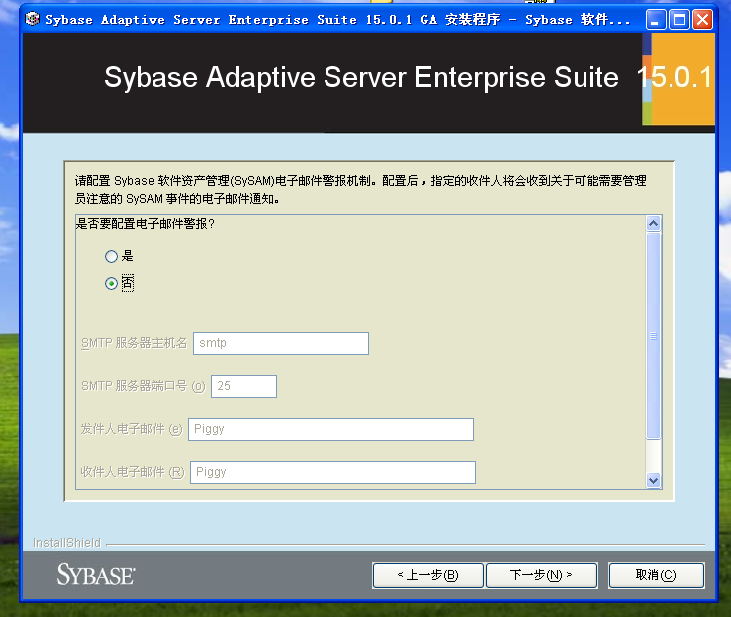
Task: Click the InstallShield text
Action: click(67, 543)
